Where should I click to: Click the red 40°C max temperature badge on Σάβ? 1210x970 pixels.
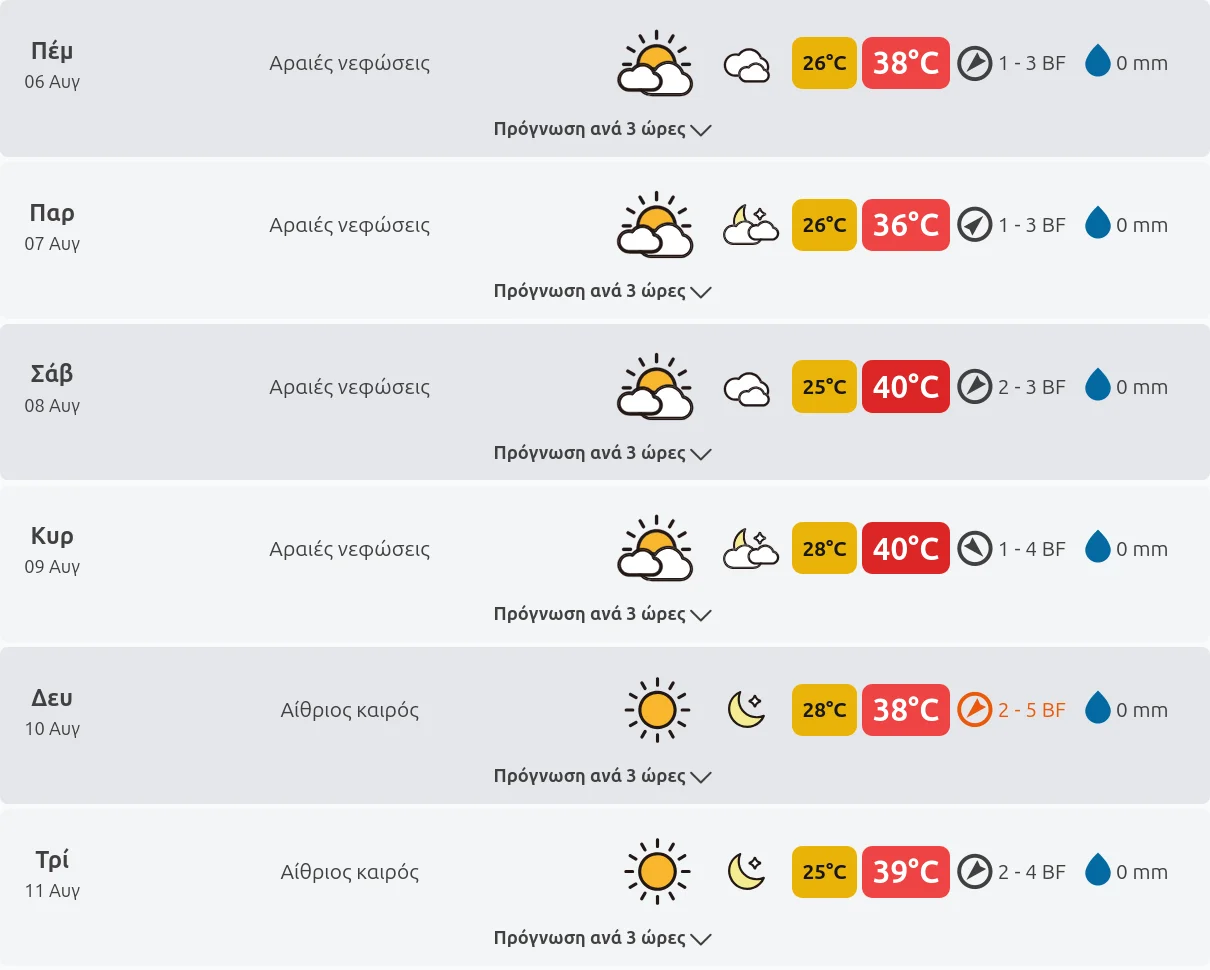906,387
